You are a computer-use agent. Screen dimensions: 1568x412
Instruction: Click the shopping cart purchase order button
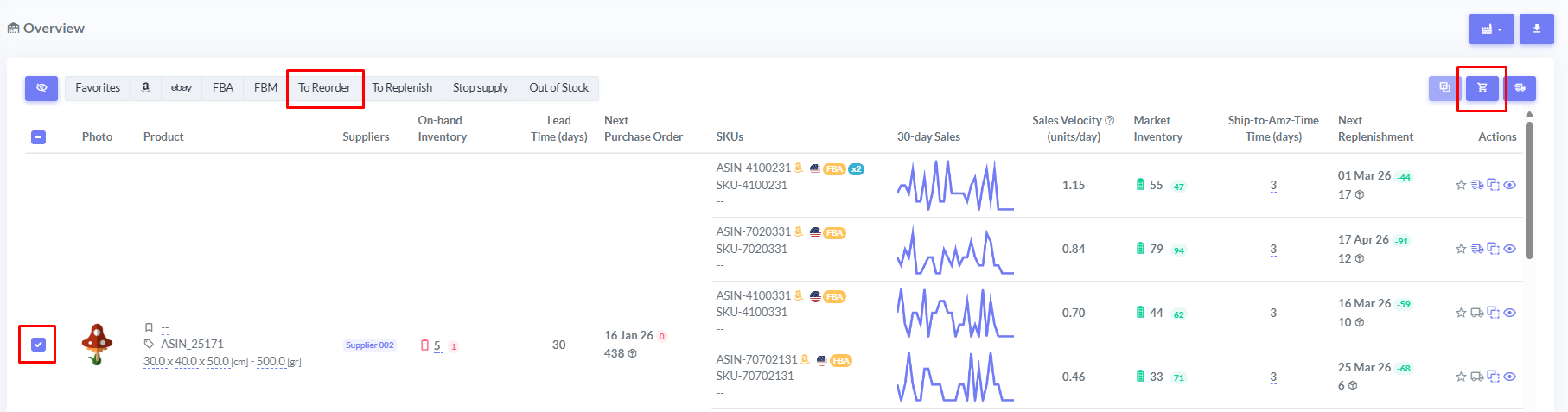click(1482, 88)
